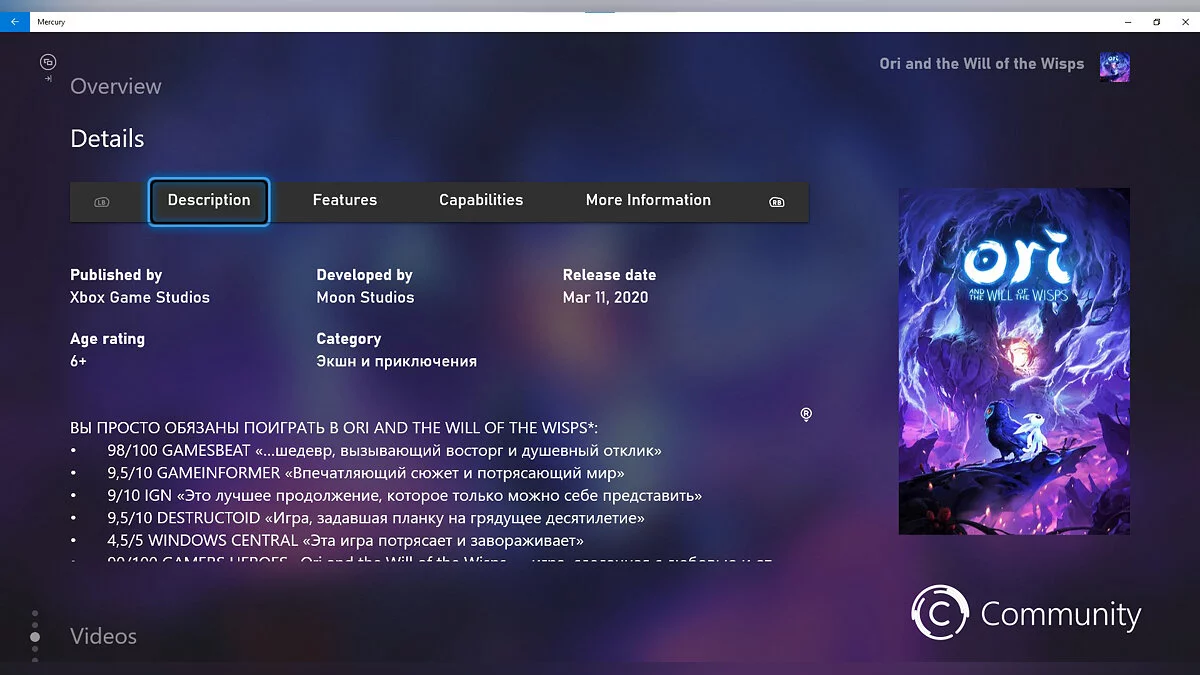Click the view button icon above Overview
This screenshot has height=675, width=1200.
coord(48,62)
